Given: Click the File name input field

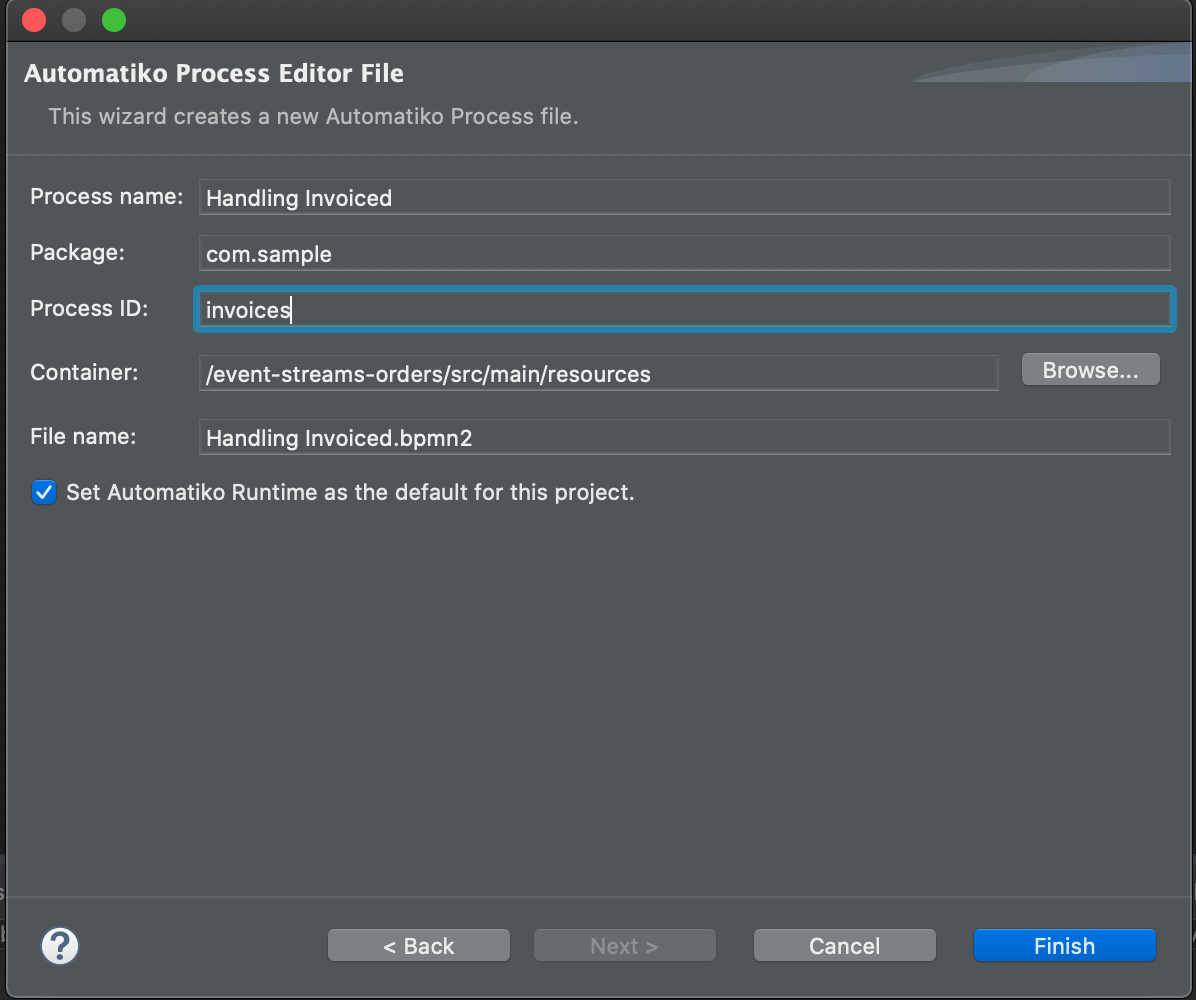Looking at the screenshot, I should click(x=684, y=438).
